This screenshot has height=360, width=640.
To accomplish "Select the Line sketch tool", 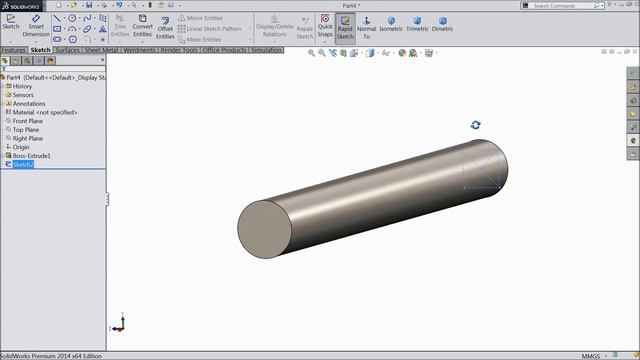I will coord(57,18).
